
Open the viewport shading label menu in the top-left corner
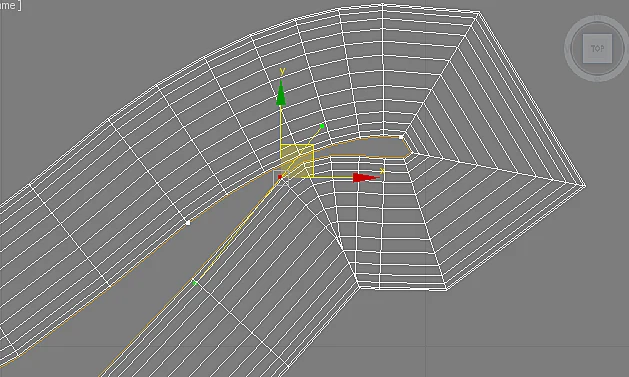pos(10,5)
